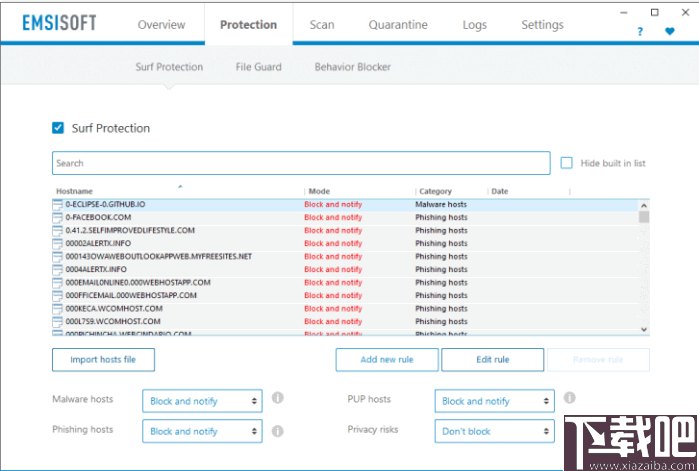This screenshot has height=471, width=699.
Task: Click the Remove rule button
Action: click(x=598, y=360)
